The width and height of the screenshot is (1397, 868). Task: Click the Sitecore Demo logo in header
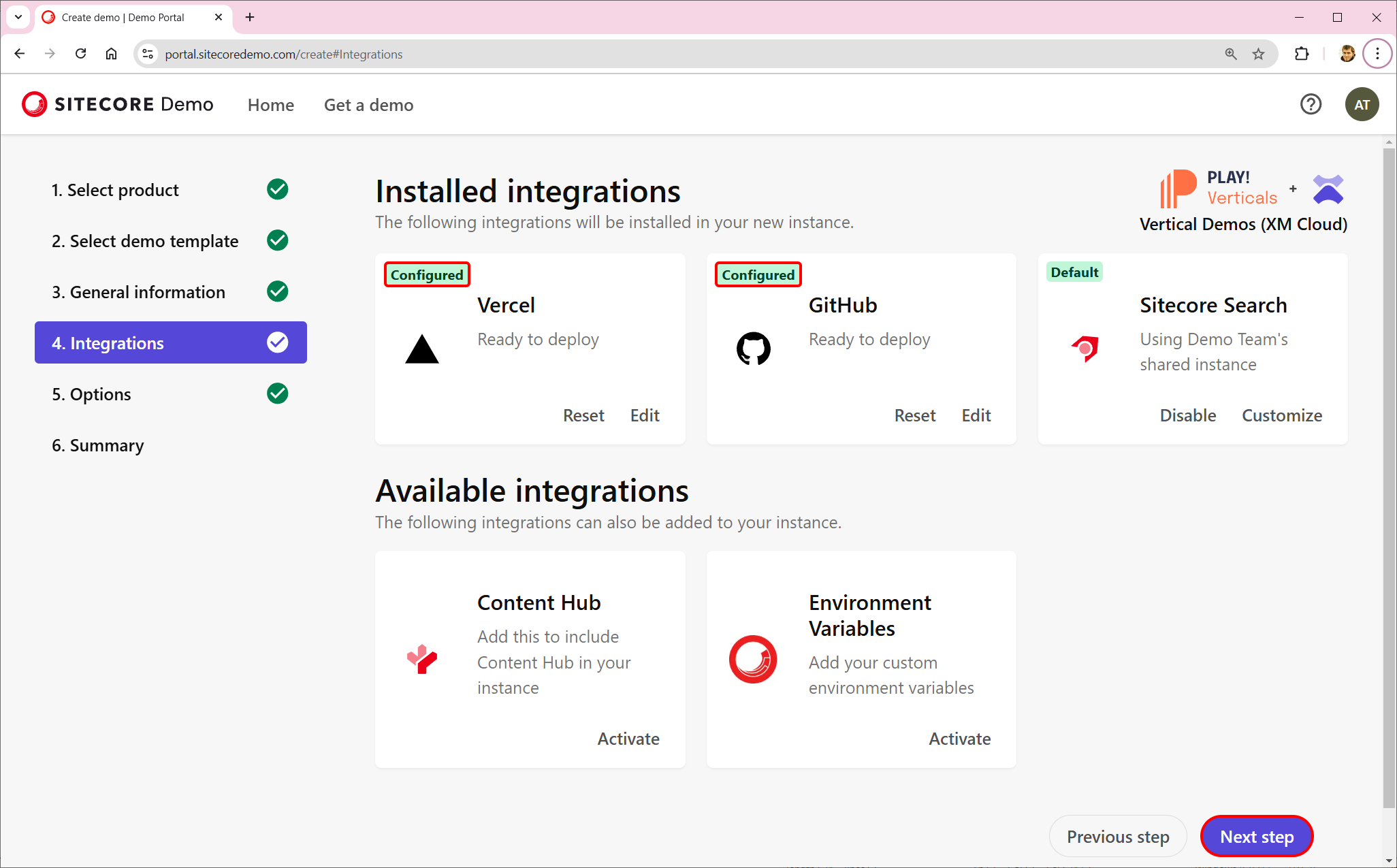(118, 104)
